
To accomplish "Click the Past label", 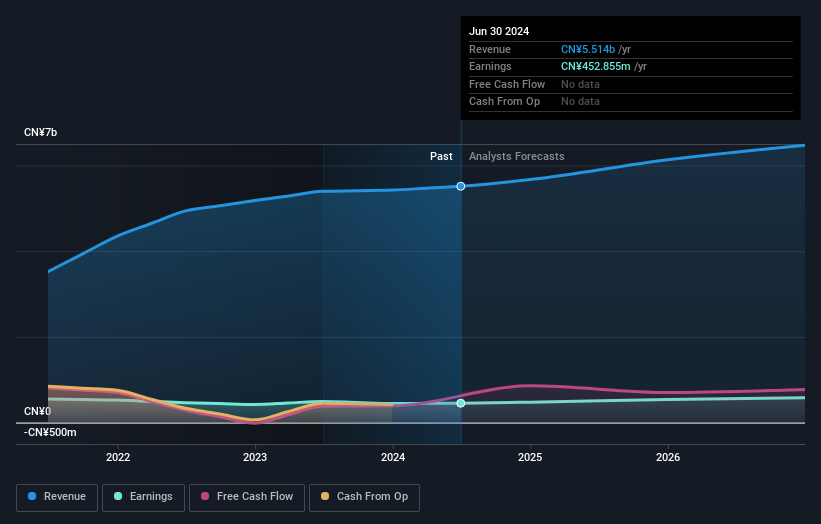I will point(441,157).
